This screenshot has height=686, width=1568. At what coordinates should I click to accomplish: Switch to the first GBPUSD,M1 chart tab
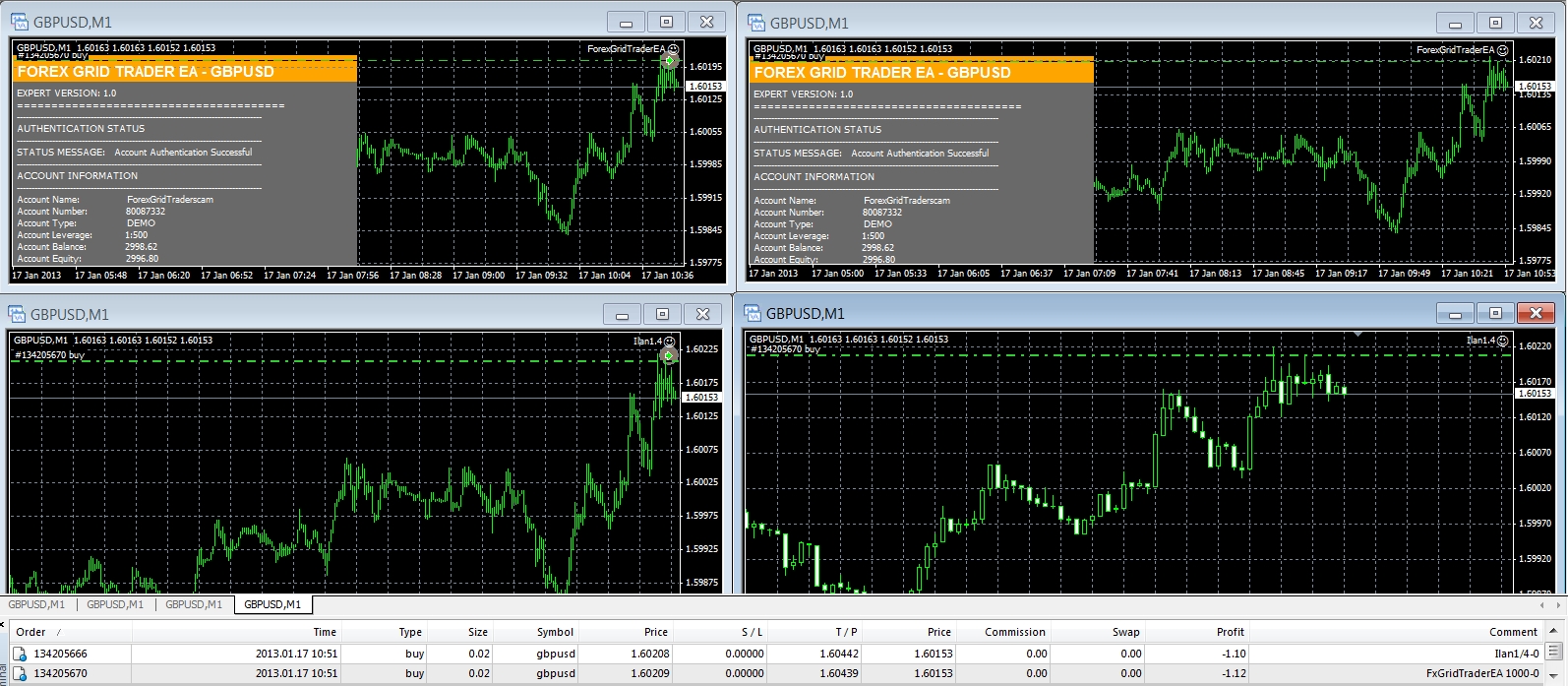point(36,604)
